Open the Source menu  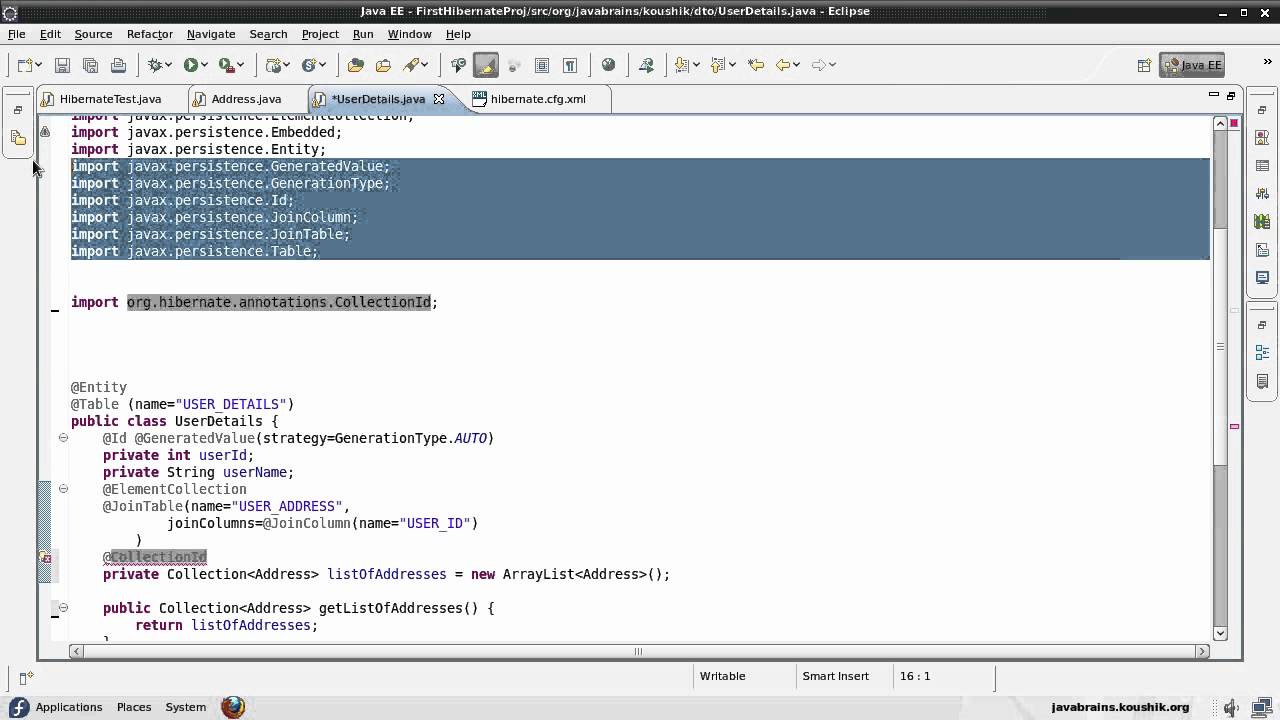(93, 34)
